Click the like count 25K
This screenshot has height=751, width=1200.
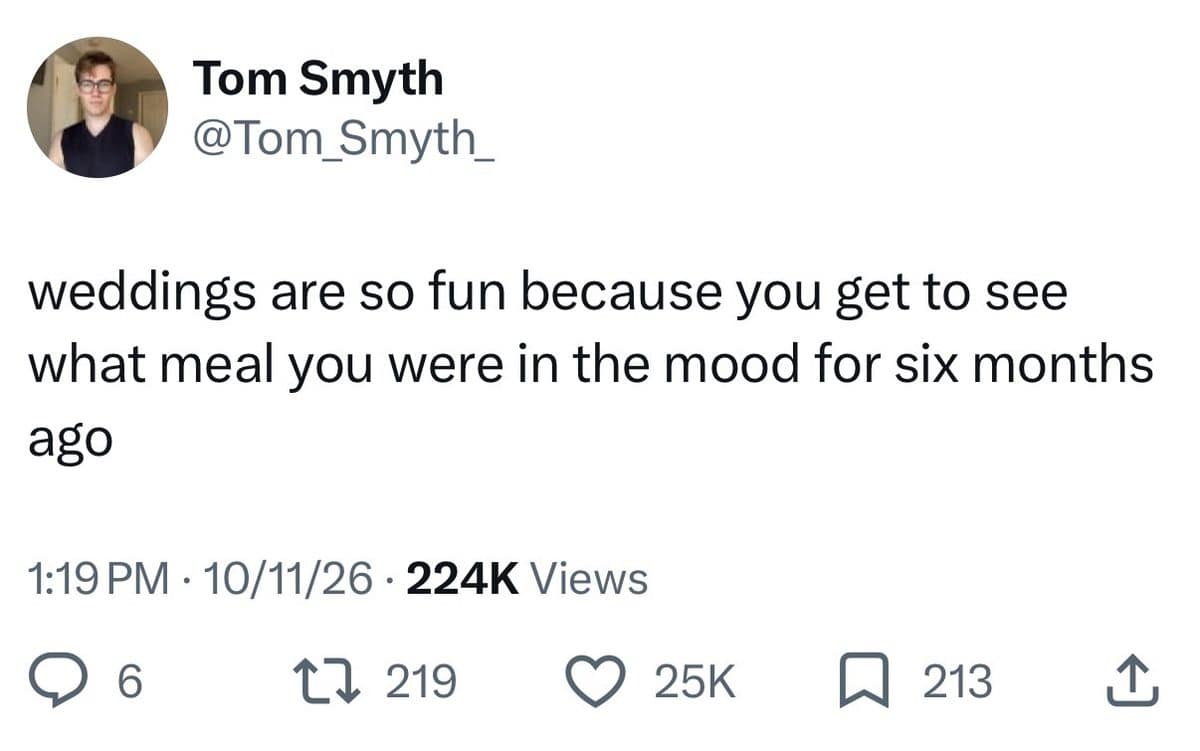[696, 683]
